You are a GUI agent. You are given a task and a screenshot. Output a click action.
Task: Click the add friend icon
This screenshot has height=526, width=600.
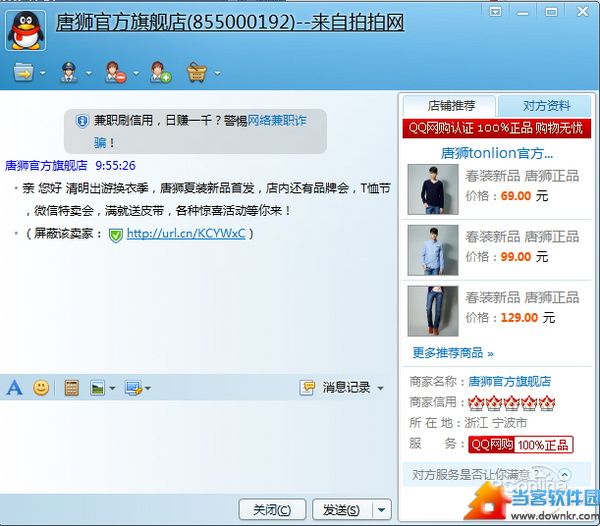(x=161, y=72)
